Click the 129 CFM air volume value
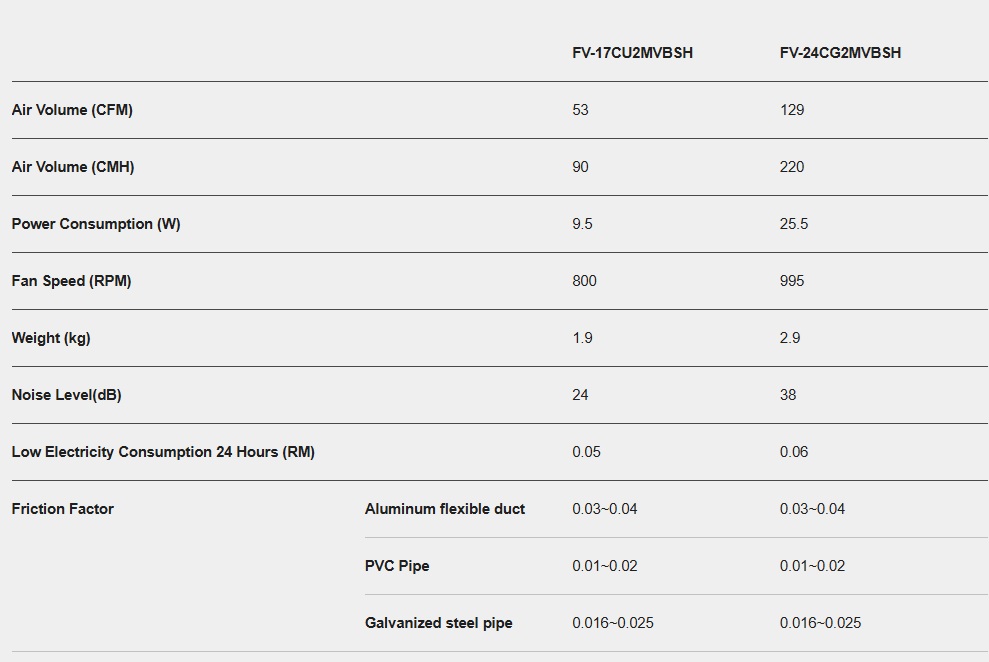 792,110
